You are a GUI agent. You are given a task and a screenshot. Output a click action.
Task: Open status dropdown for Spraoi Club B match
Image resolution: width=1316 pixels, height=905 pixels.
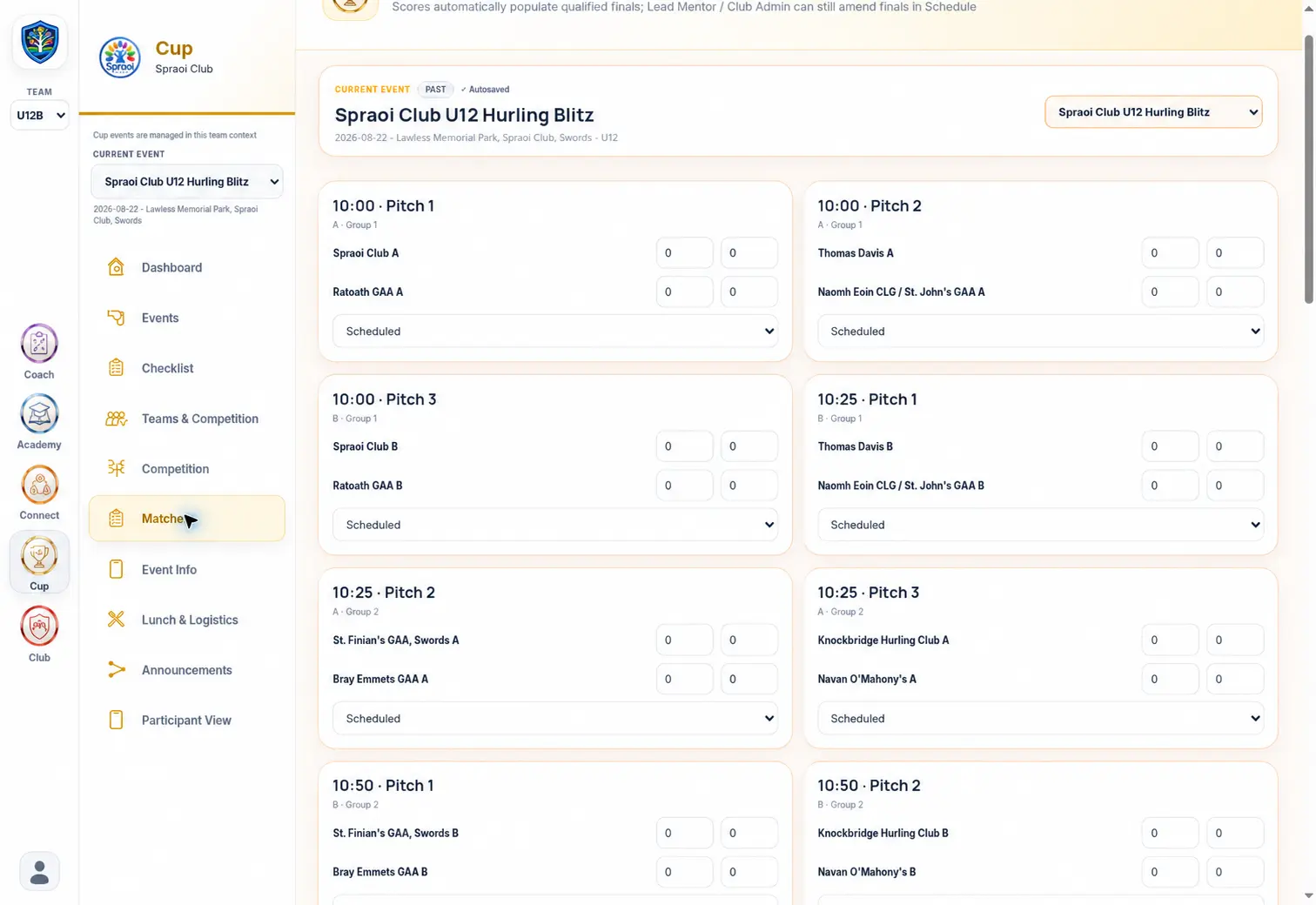[x=555, y=525]
